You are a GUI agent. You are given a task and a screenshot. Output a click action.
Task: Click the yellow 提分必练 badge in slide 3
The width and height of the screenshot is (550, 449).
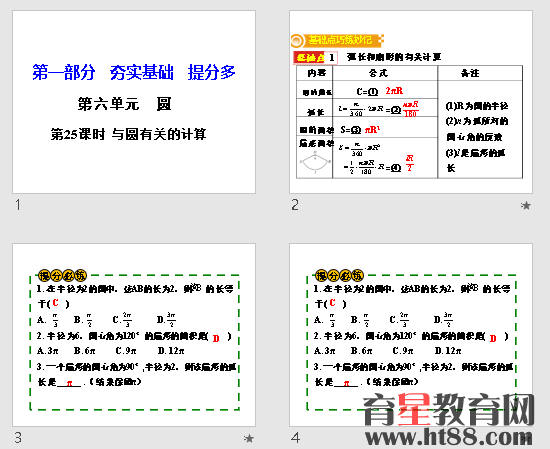(x=62, y=275)
